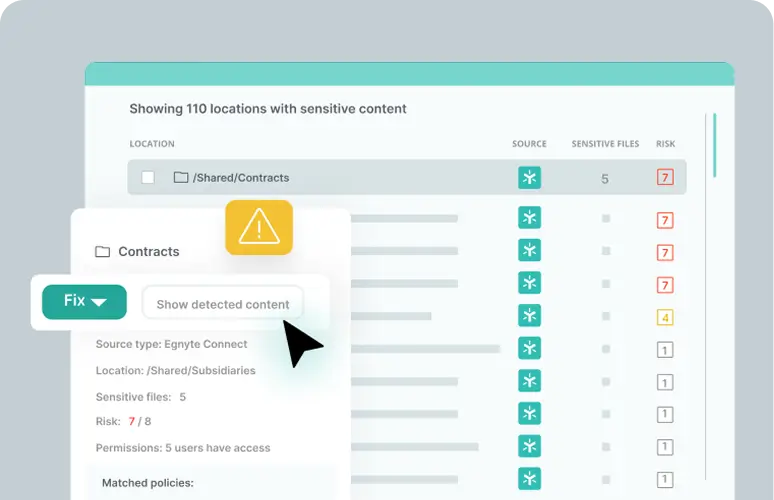Image resolution: width=774 pixels, height=500 pixels.
Task: Sort by SENSITIVE FILES column header
Action: (605, 144)
